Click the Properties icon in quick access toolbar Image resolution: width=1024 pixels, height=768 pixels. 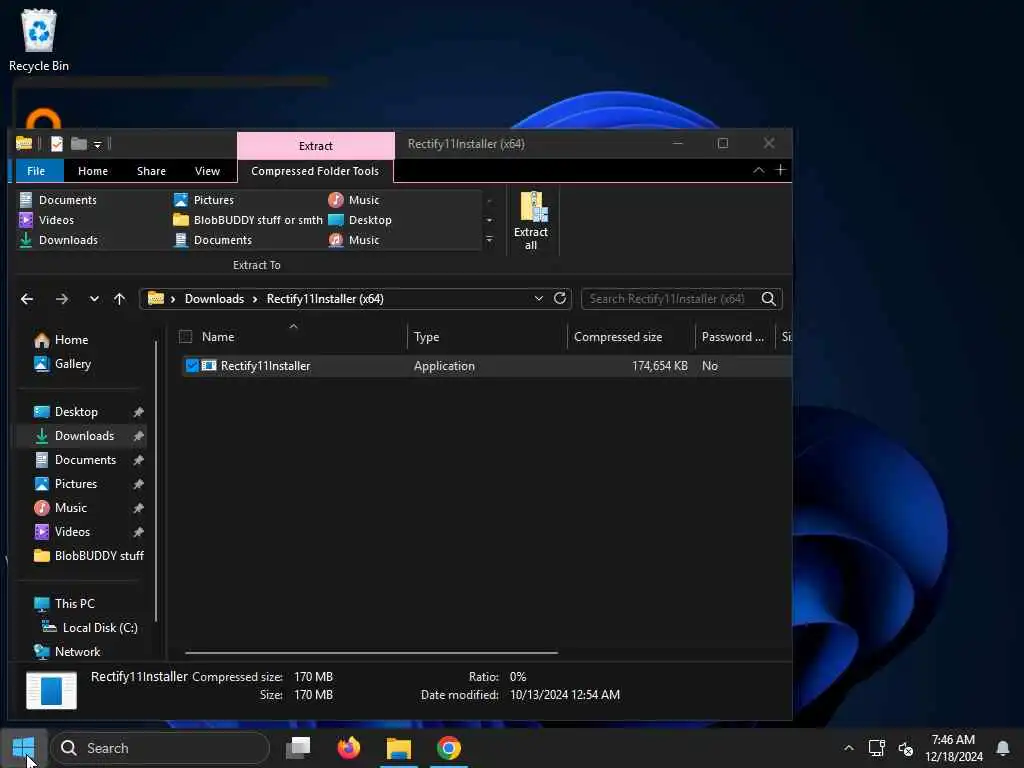click(57, 144)
